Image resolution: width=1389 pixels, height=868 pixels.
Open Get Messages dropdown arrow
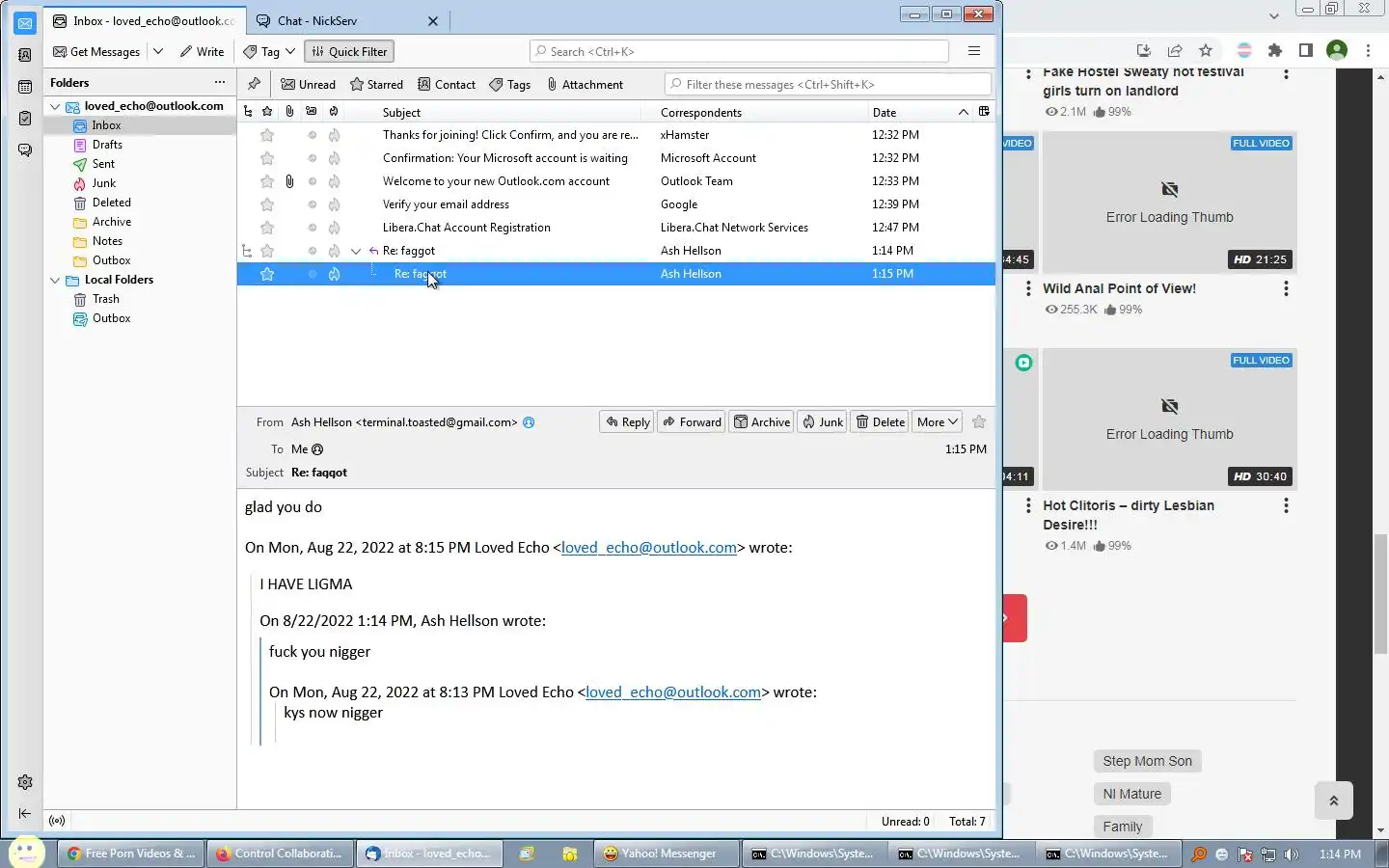[x=158, y=52]
